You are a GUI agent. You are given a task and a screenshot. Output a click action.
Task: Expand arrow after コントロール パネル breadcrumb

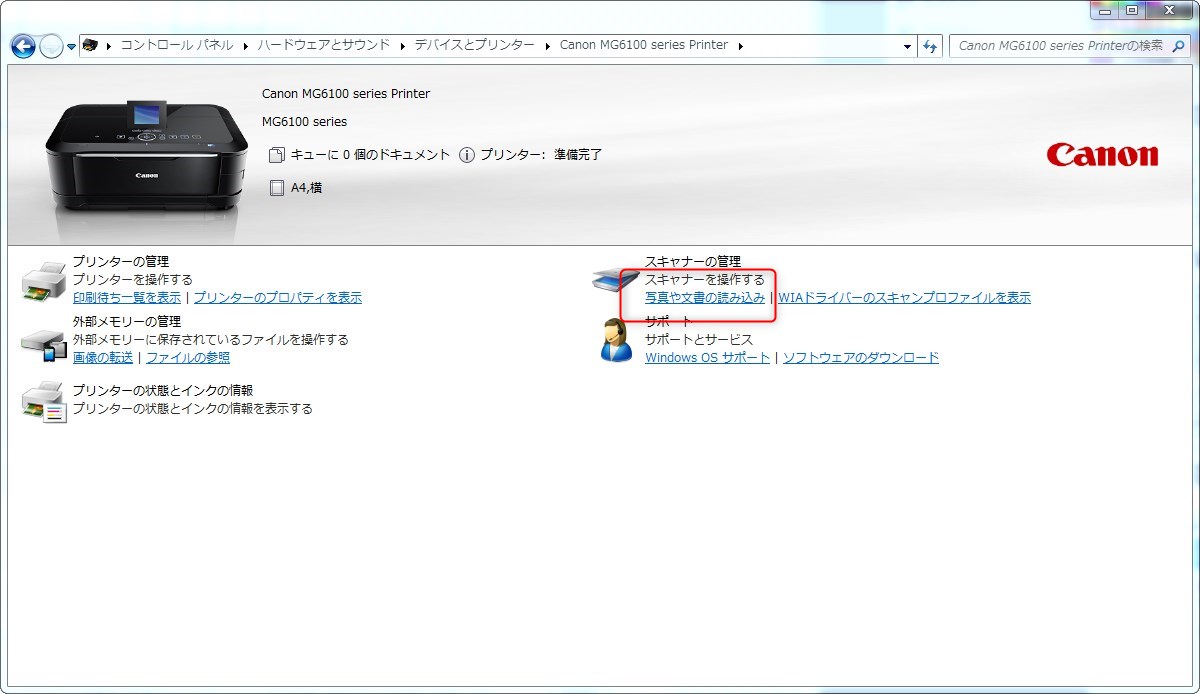[247, 45]
